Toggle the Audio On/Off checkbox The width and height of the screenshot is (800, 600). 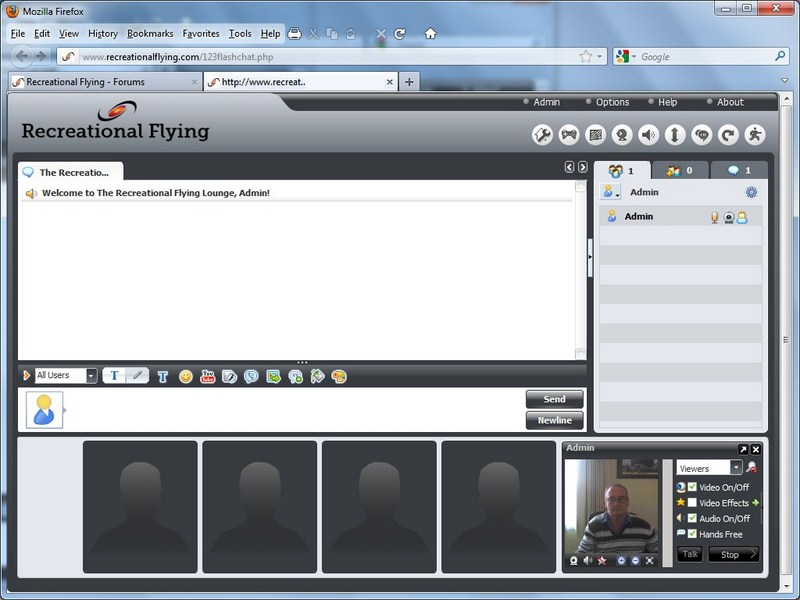coord(692,518)
